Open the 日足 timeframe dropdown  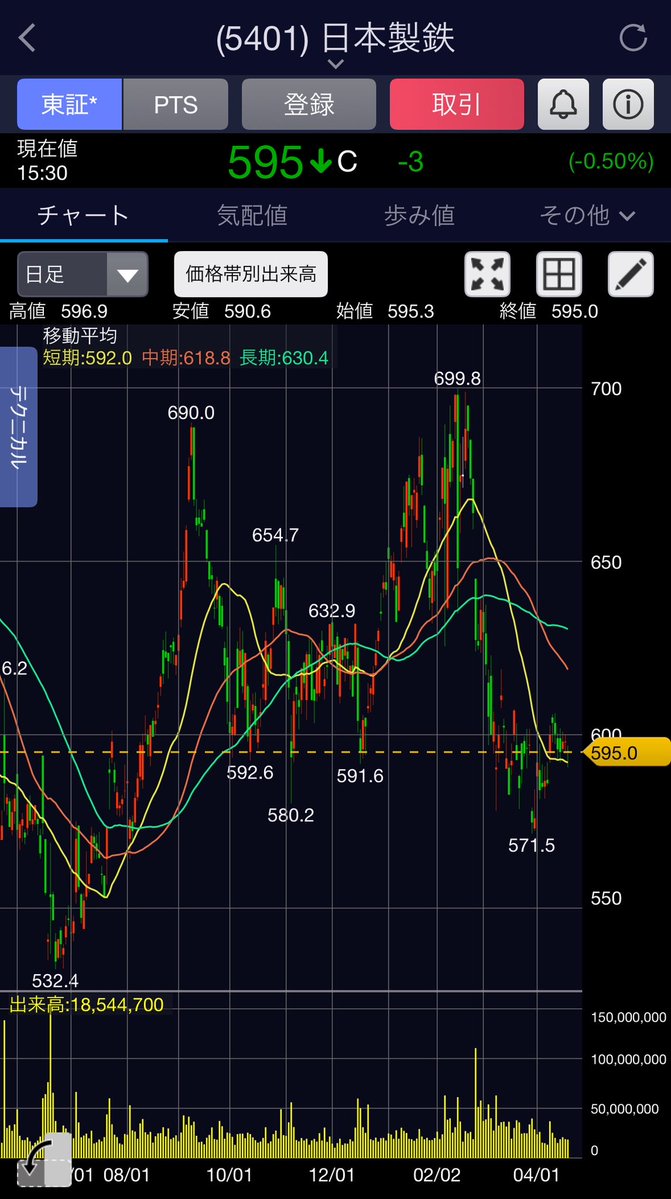83,274
